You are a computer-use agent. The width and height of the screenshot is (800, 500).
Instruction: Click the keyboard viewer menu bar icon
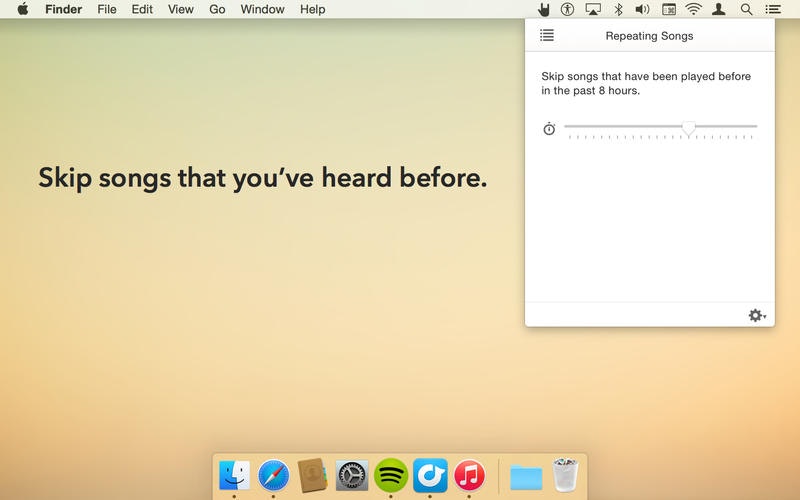coord(668,9)
